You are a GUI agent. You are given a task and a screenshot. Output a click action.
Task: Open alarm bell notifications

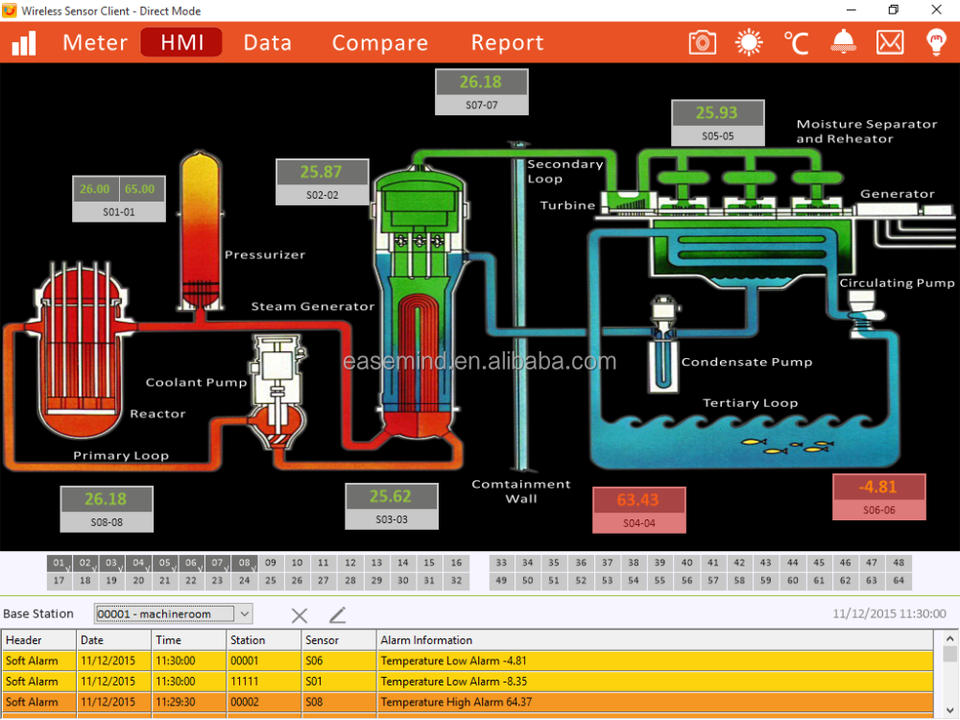pos(843,42)
